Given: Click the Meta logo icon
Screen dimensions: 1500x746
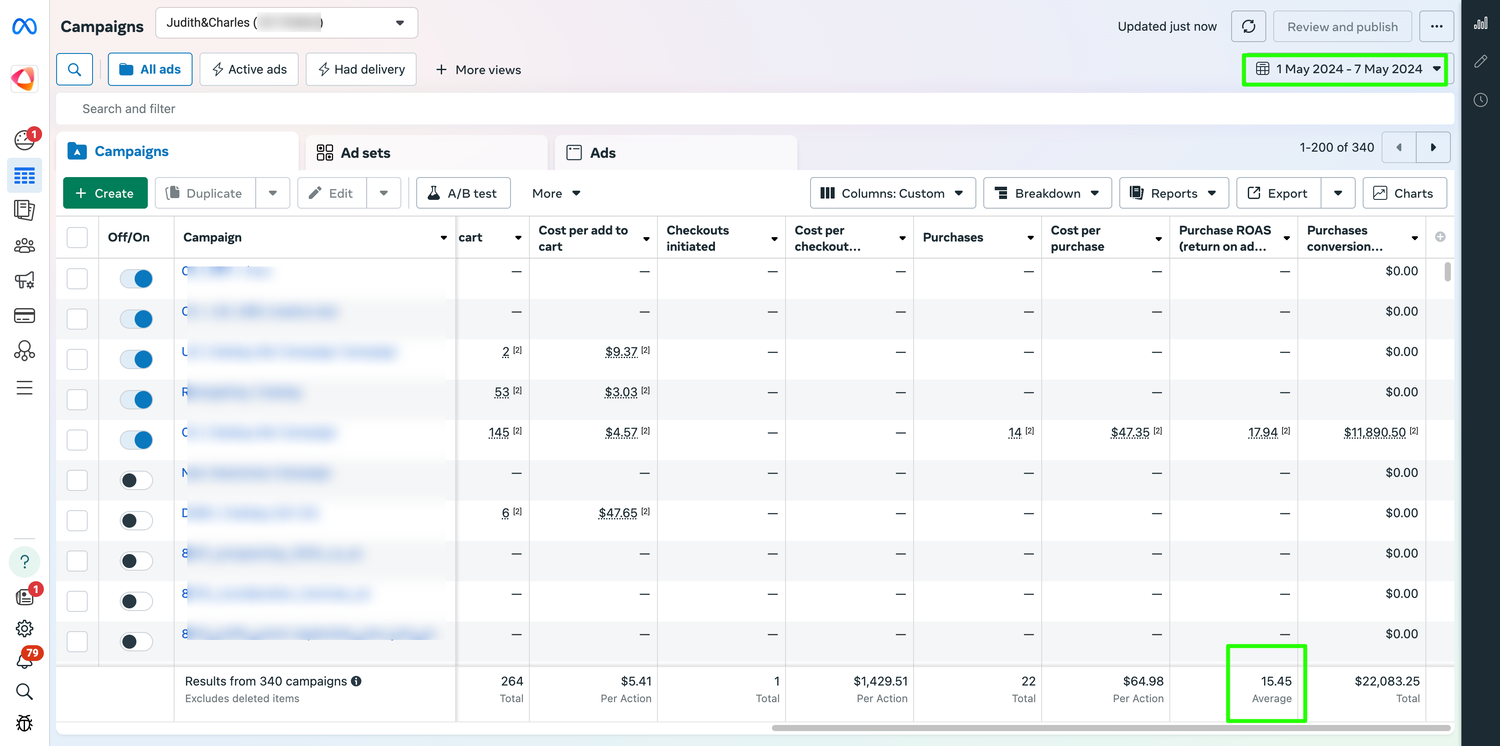Looking at the screenshot, I should pyautogui.click(x=24, y=27).
